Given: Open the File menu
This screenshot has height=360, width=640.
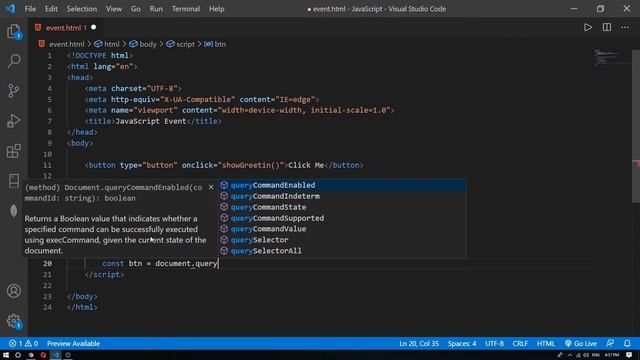Looking at the screenshot, I should tap(30, 9).
